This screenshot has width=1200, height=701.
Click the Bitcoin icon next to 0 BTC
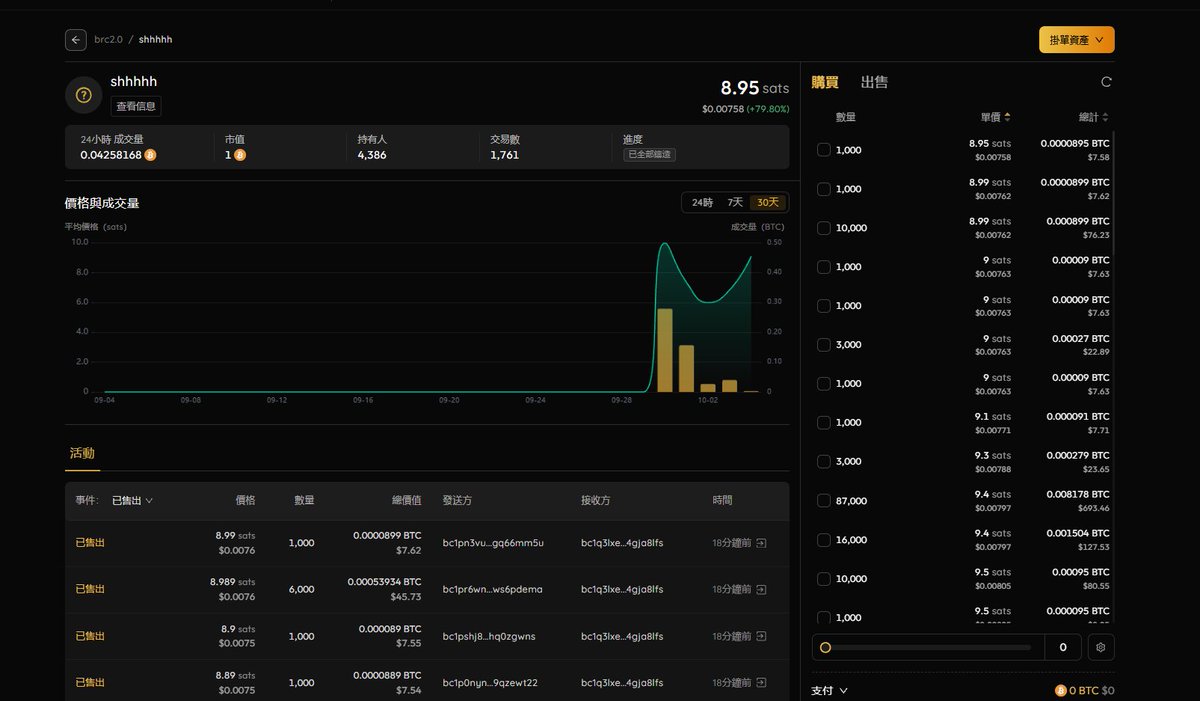1061,690
